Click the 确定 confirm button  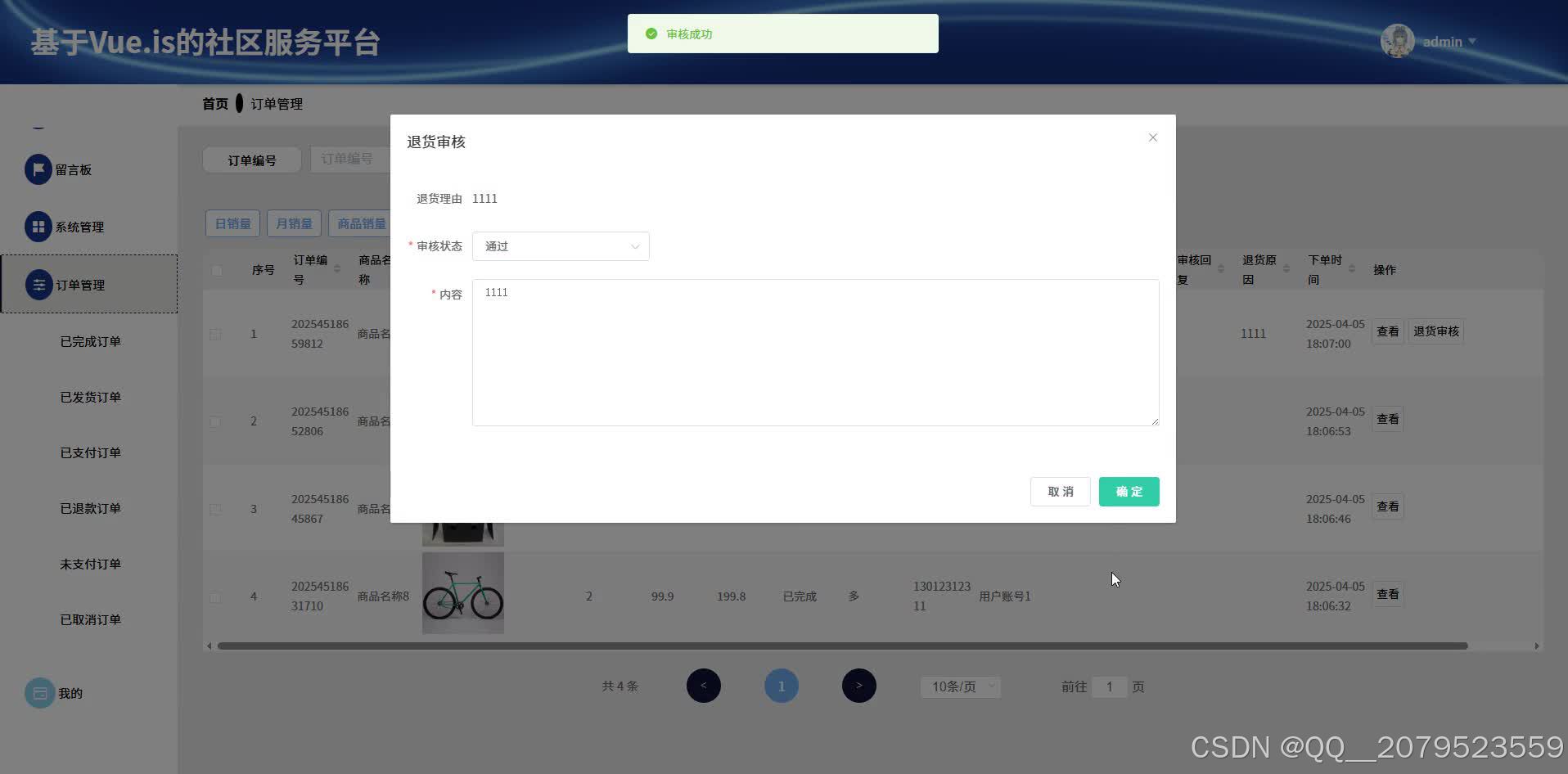(1129, 492)
